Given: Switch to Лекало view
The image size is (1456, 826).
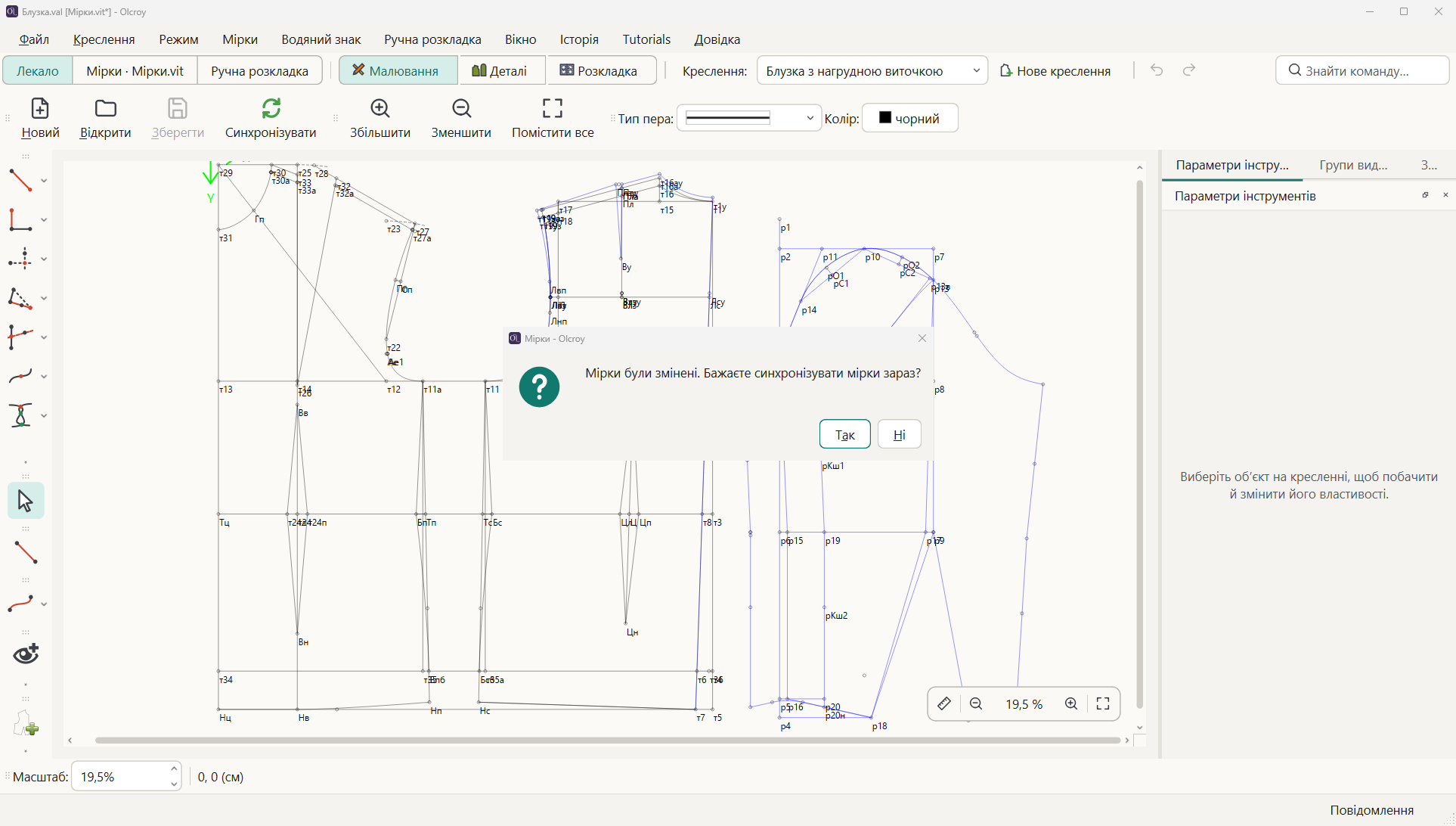Looking at the screenshot, I should [38, 70].
